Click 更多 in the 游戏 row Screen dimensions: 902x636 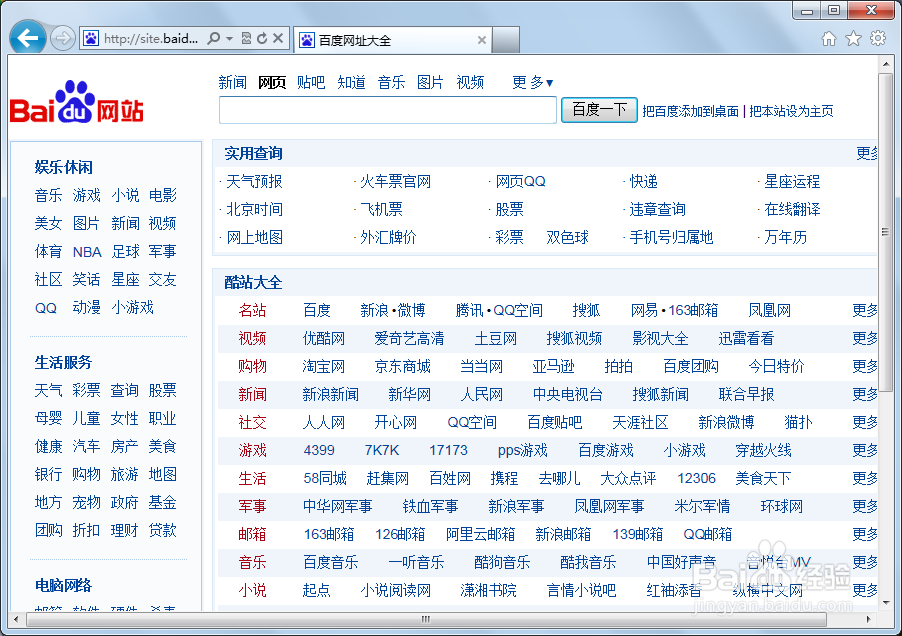[865, 450]
